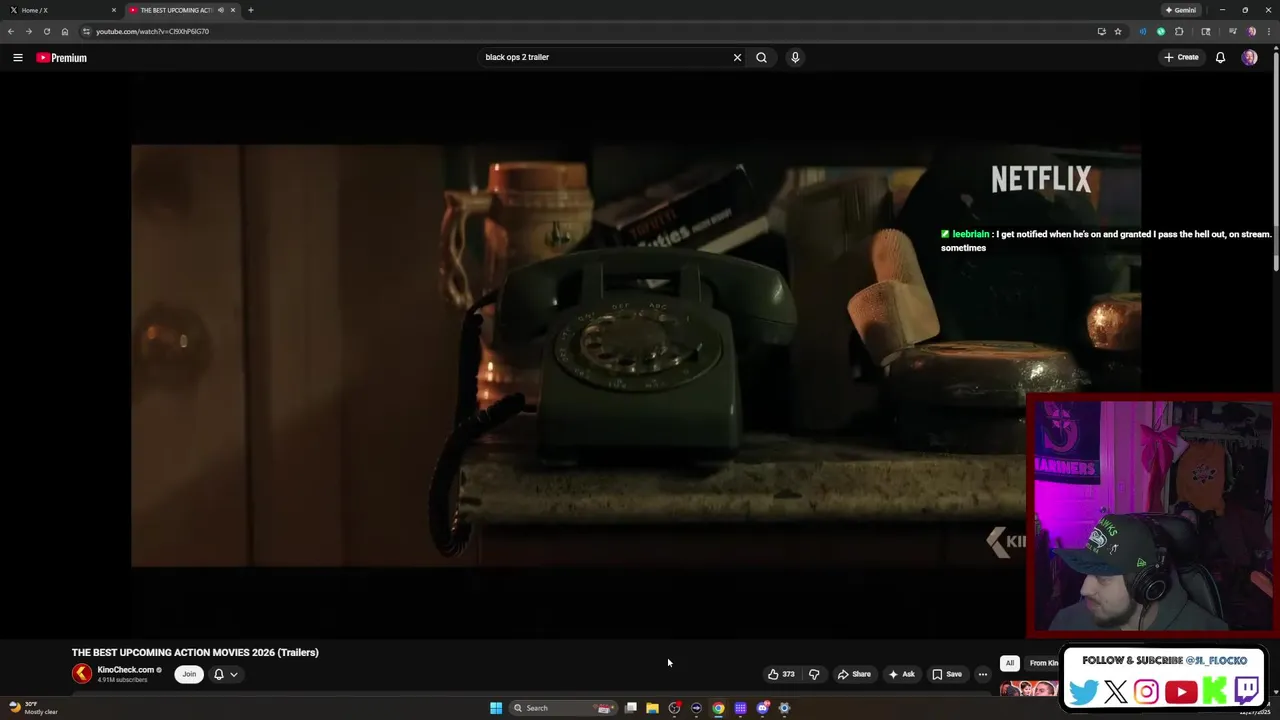This screenshot has height=720, width=1280.
Task: Open the Windows Start menu
Action: [x=495, y=708]
